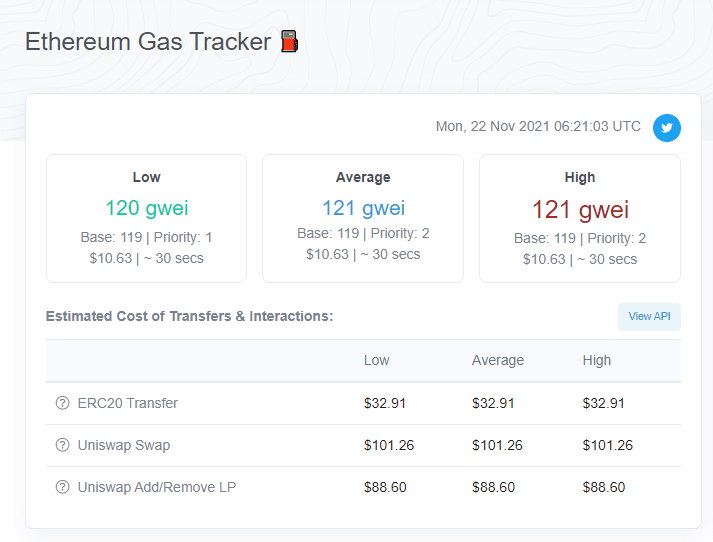The height and width of the screenshot is (542, 713).
Task: Click the High column header
Action: 597,360
